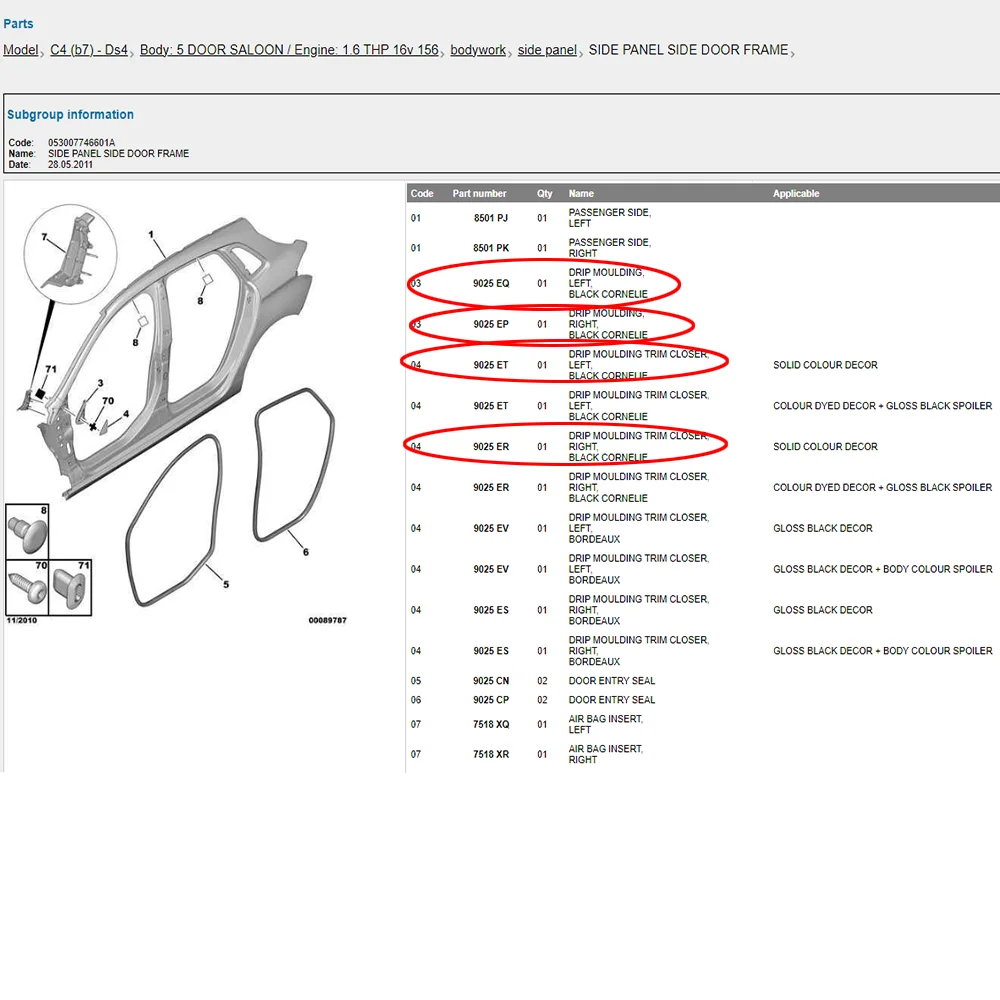The height and width of the screenshot is (1000, 1000).
Task: Click the bolt thumbnail labelled 8
Action: pos(27,531)
